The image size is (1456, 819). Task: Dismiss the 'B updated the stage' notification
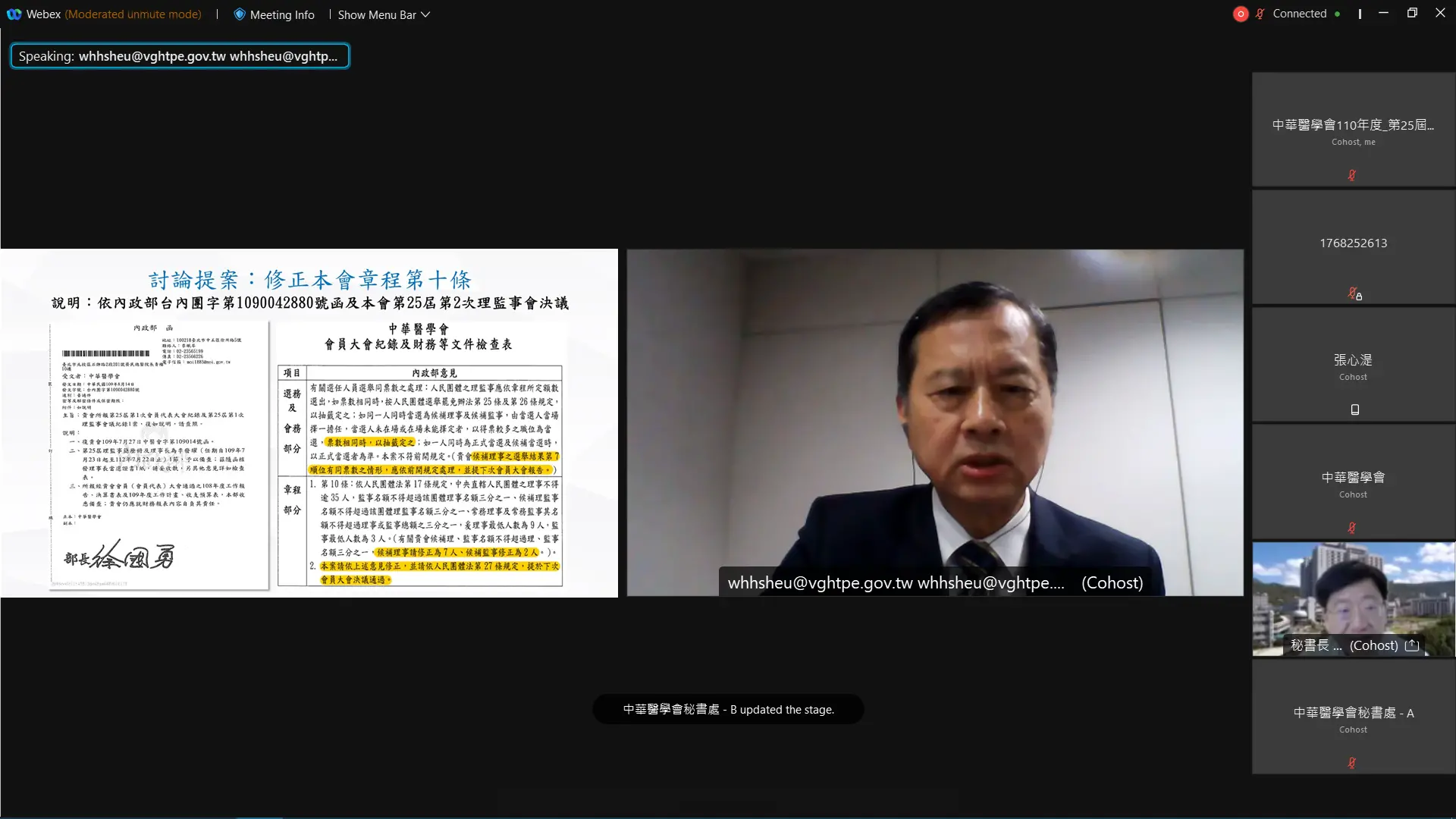[727, 709]
